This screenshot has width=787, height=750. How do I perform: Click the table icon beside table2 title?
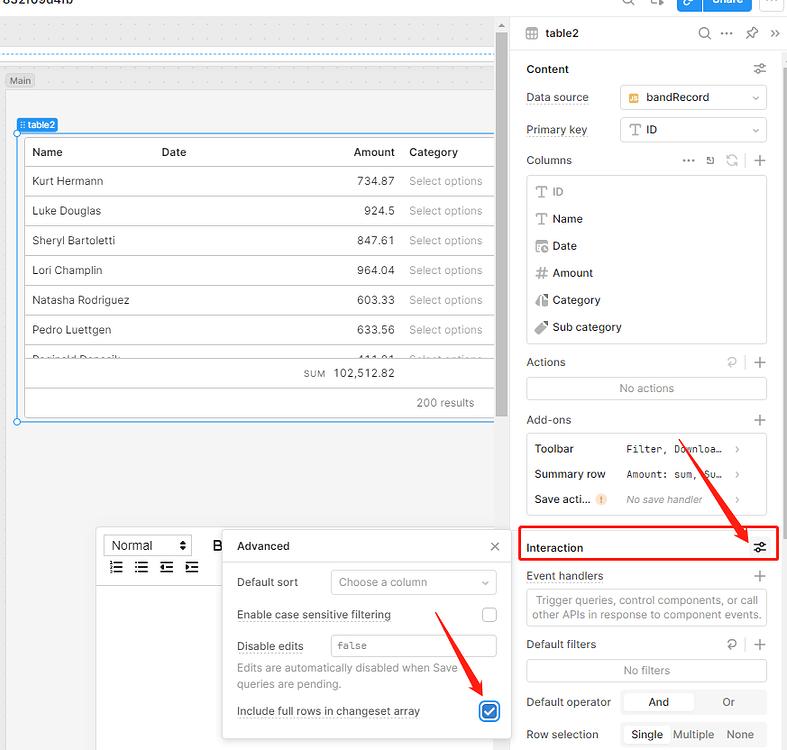click(x=532, y=33)
